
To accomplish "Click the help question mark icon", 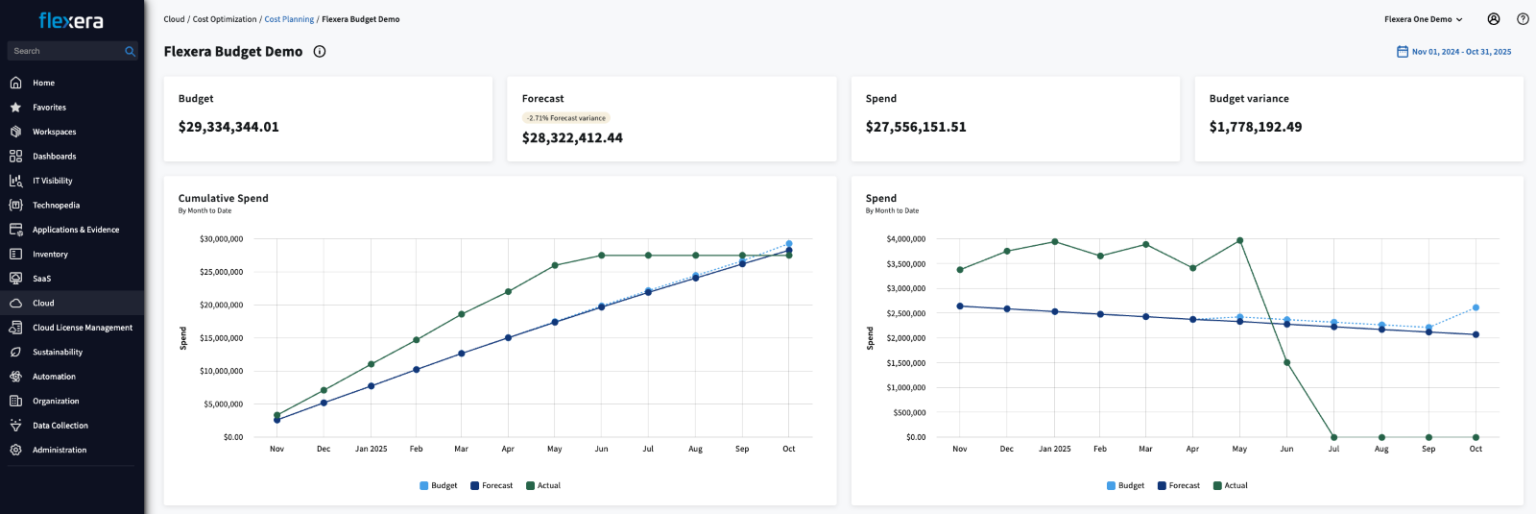I will coord(1523,19).
